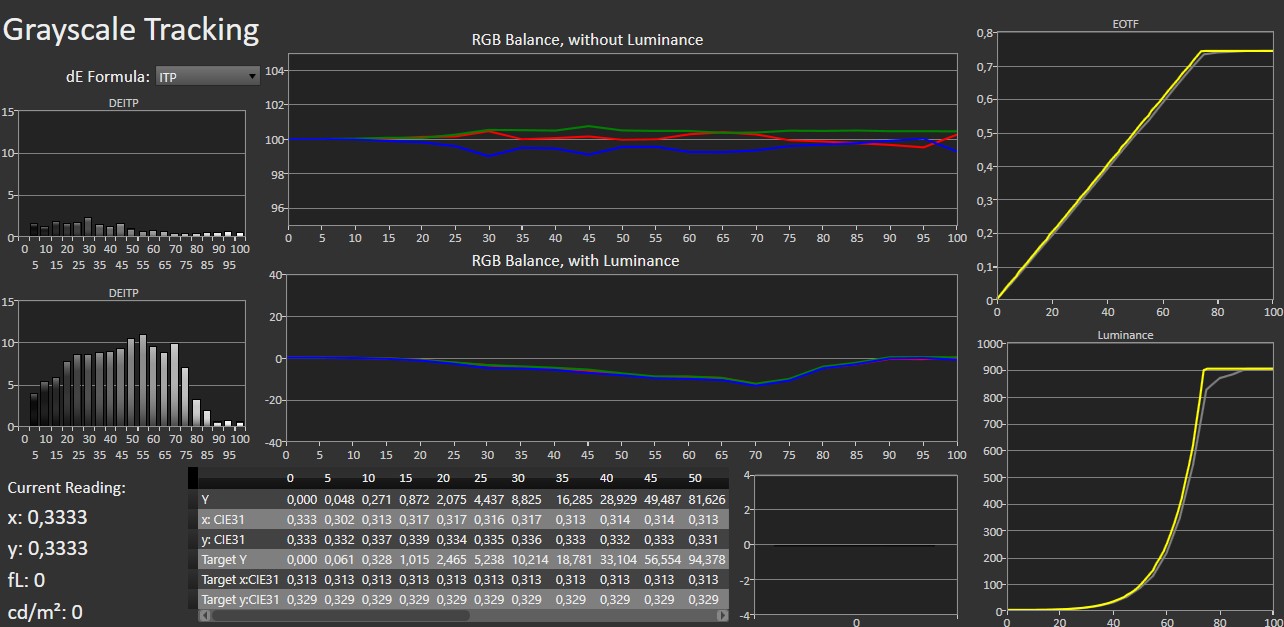The image size is (1284, 627).
Task: Select the 'Target x:CIE31' row label
Action: (240, 579)
